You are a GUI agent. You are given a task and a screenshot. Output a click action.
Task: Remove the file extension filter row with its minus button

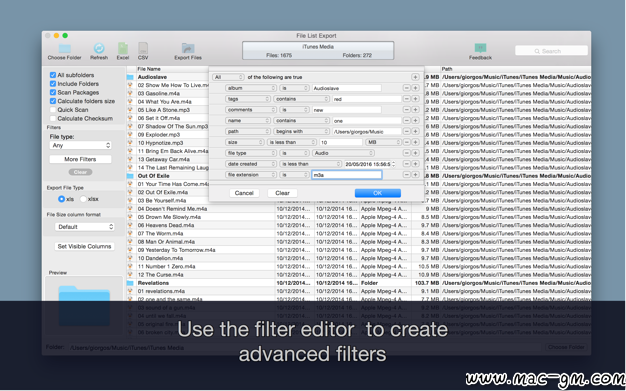pyautogui.click(x=406, y=175)
